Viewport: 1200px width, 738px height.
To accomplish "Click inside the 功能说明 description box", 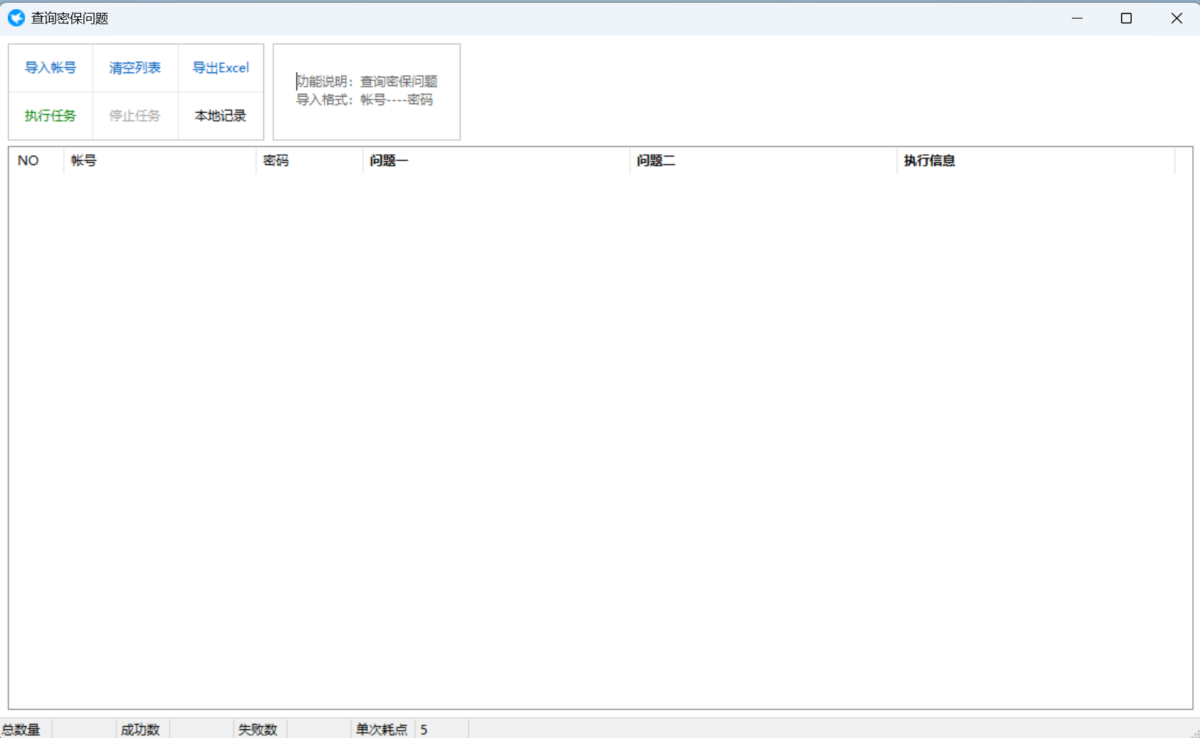I will click(x=367, y=92).
